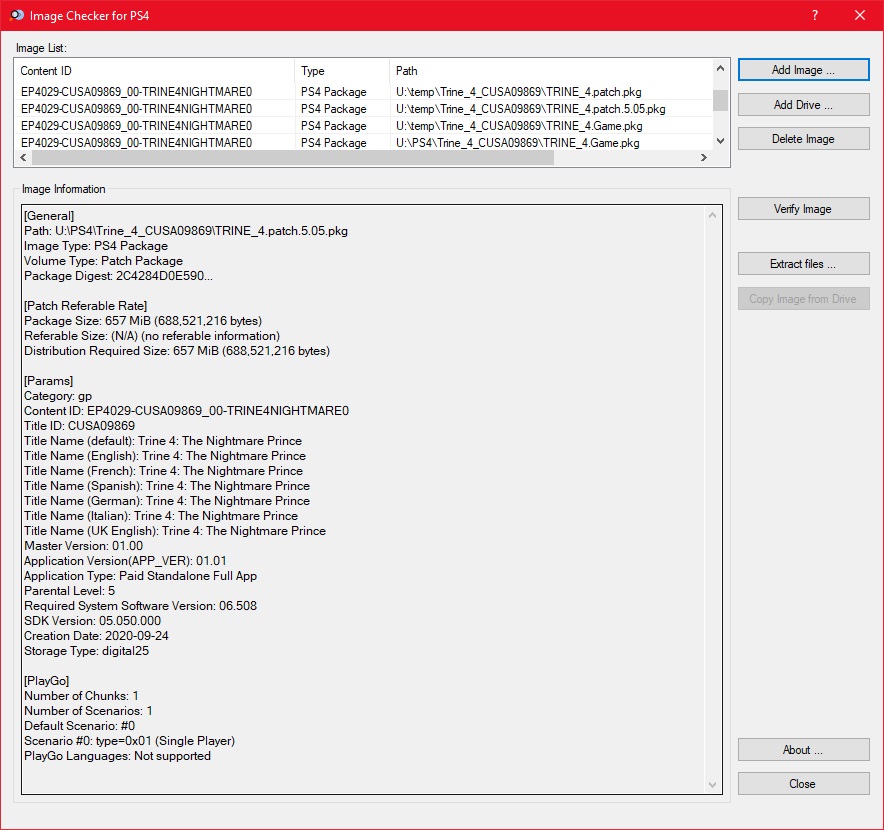Image resolution: width=884 pixels, height=830 pixels.
Task: Click the Title Name (German) line
Action: 167,501
